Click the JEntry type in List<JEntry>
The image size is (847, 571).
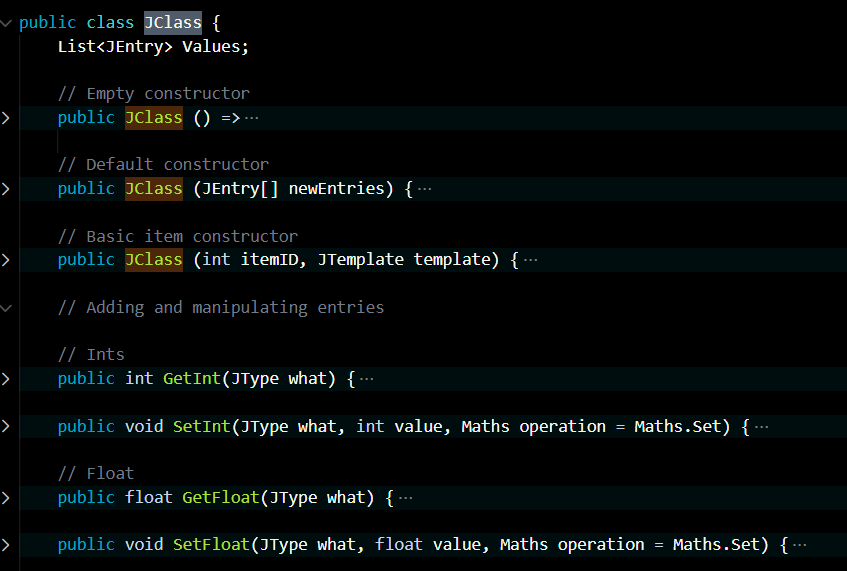click(x=134, y=46)
